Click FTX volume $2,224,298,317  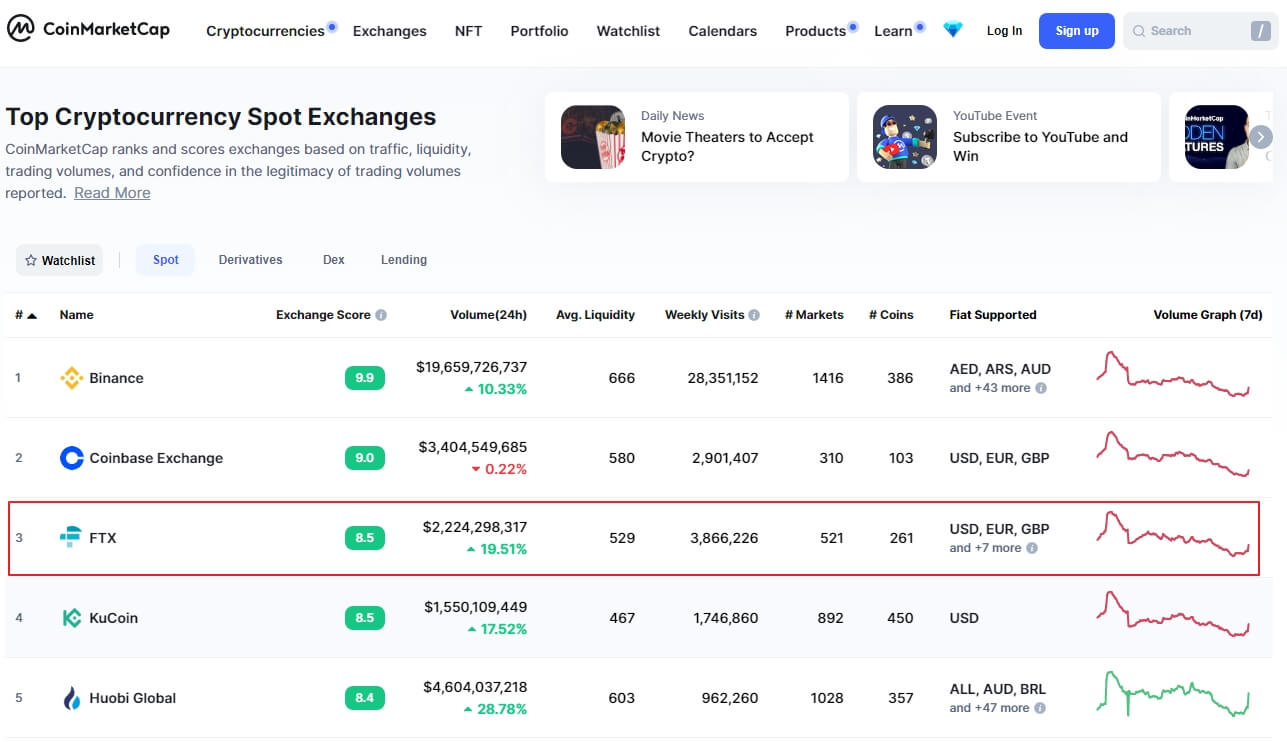[475, 527]
